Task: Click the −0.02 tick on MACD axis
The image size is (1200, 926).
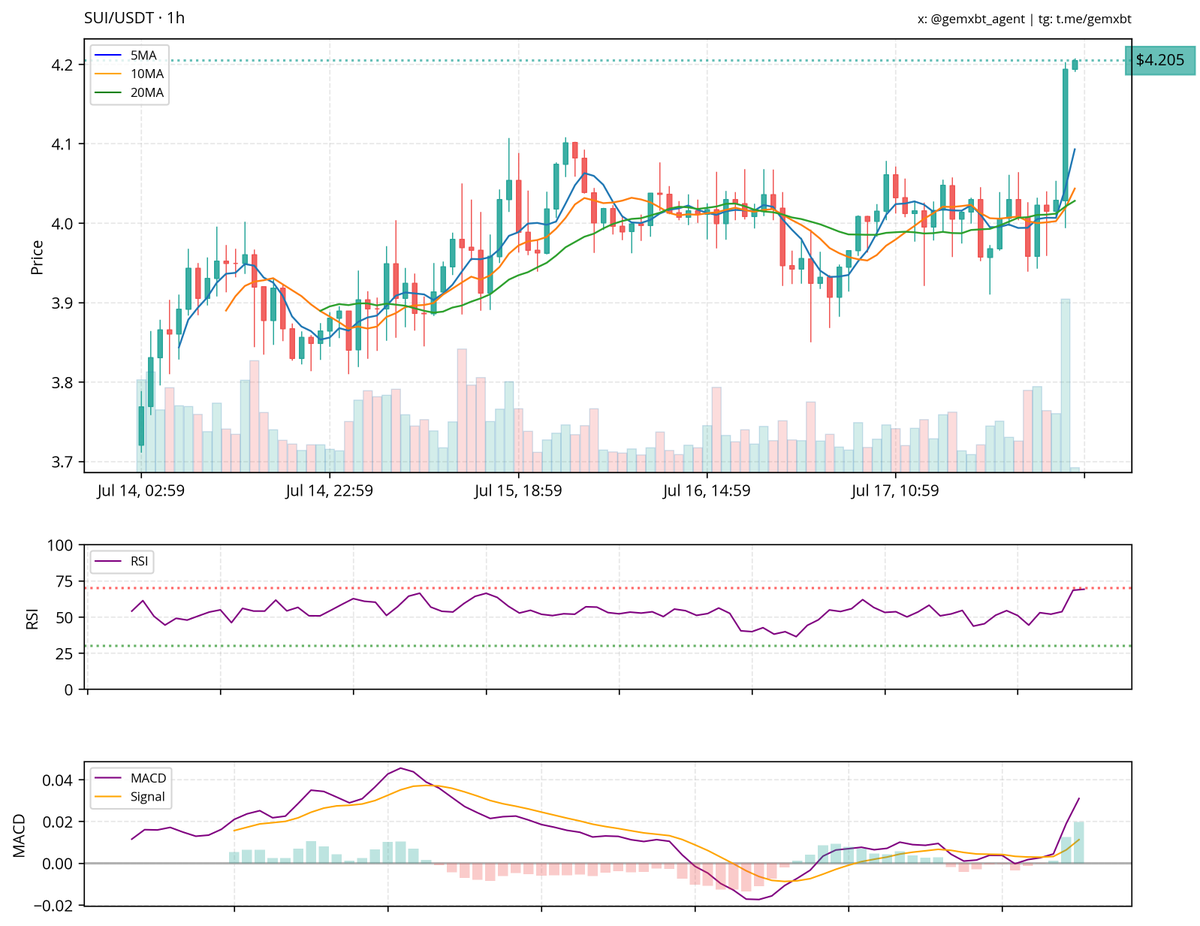Action: [54, 905]
